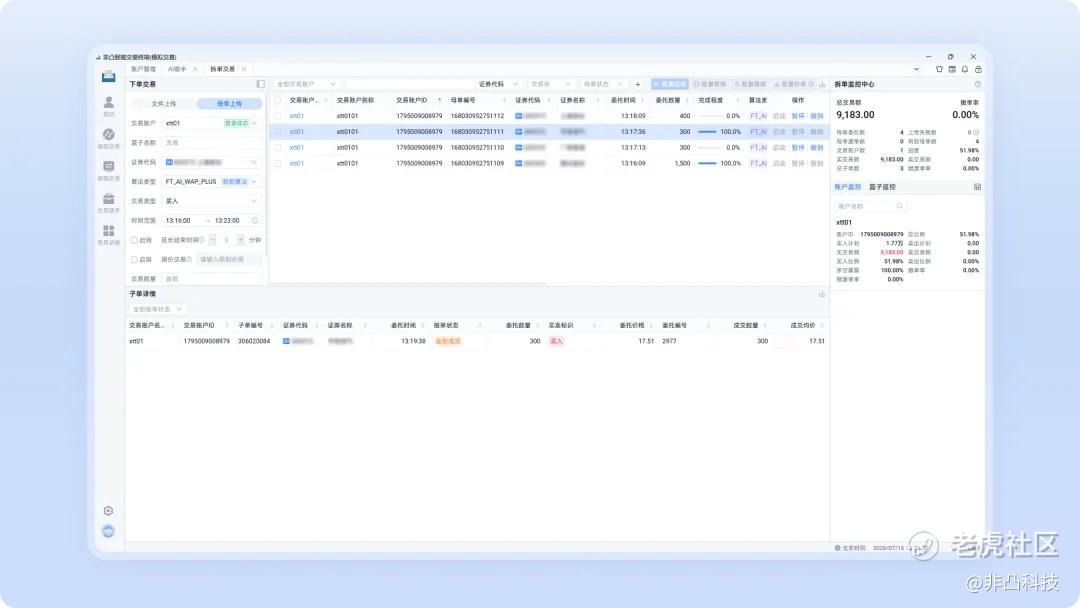Click the tray logo icon atop the sidebar
The image size is (1080, 608).
[x=109, y=76]
